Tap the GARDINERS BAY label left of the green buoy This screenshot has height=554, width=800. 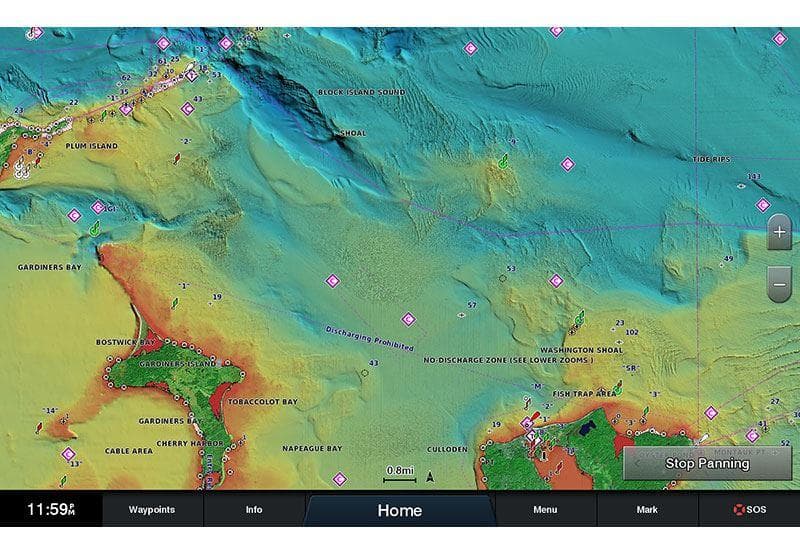[x=49, y=267]
